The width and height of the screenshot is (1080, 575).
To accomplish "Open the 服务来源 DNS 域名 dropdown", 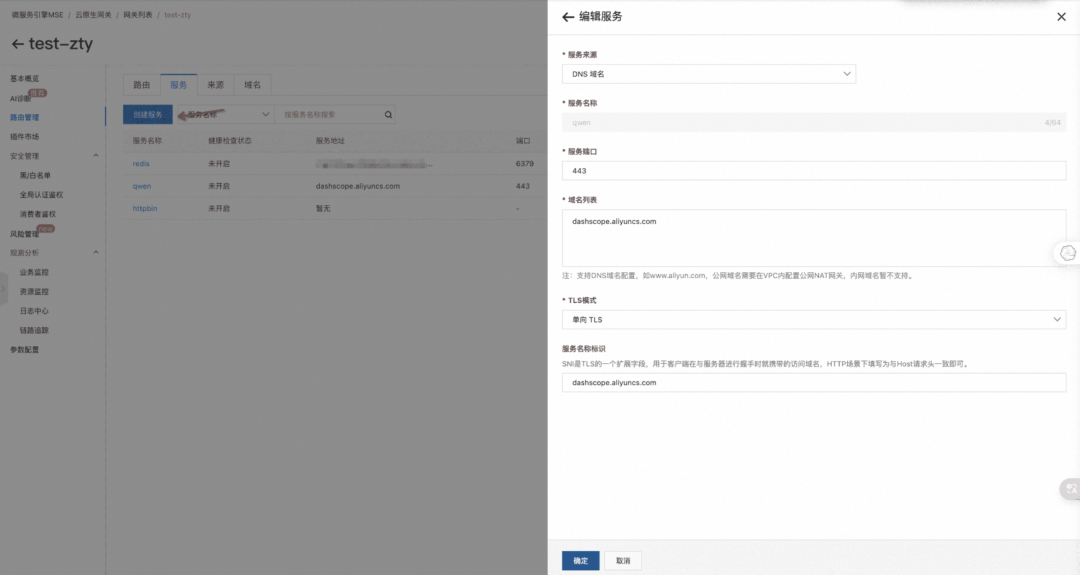I will tap(708, 74).
